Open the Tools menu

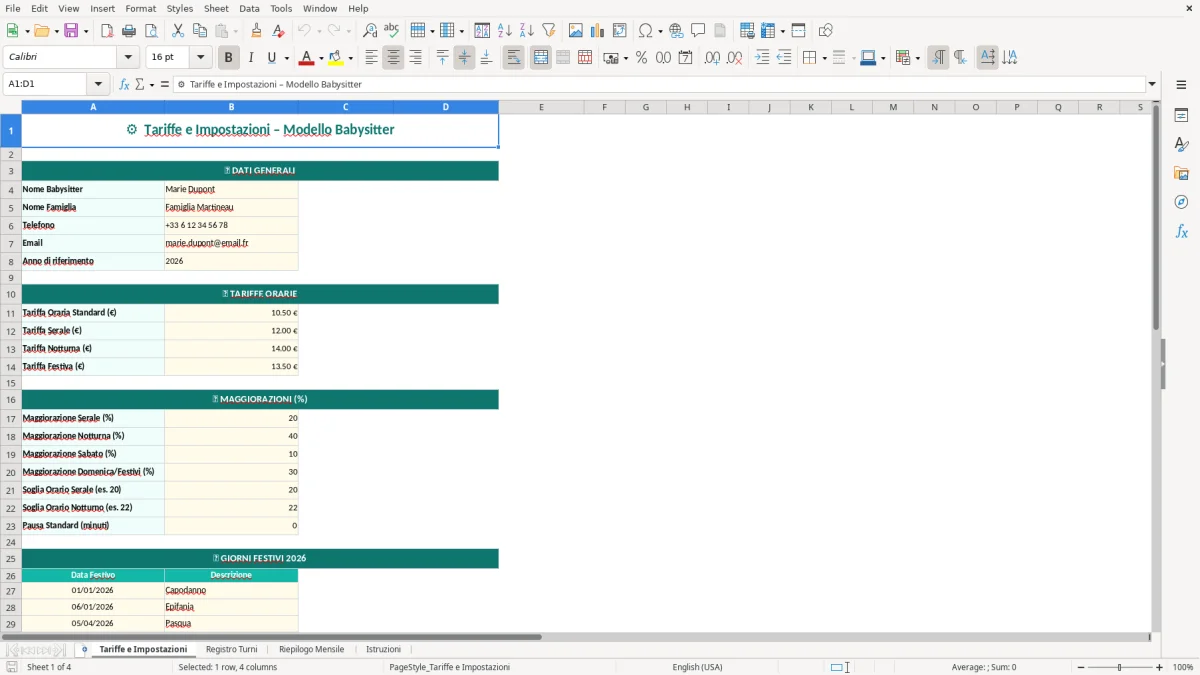tap(281, 8)
